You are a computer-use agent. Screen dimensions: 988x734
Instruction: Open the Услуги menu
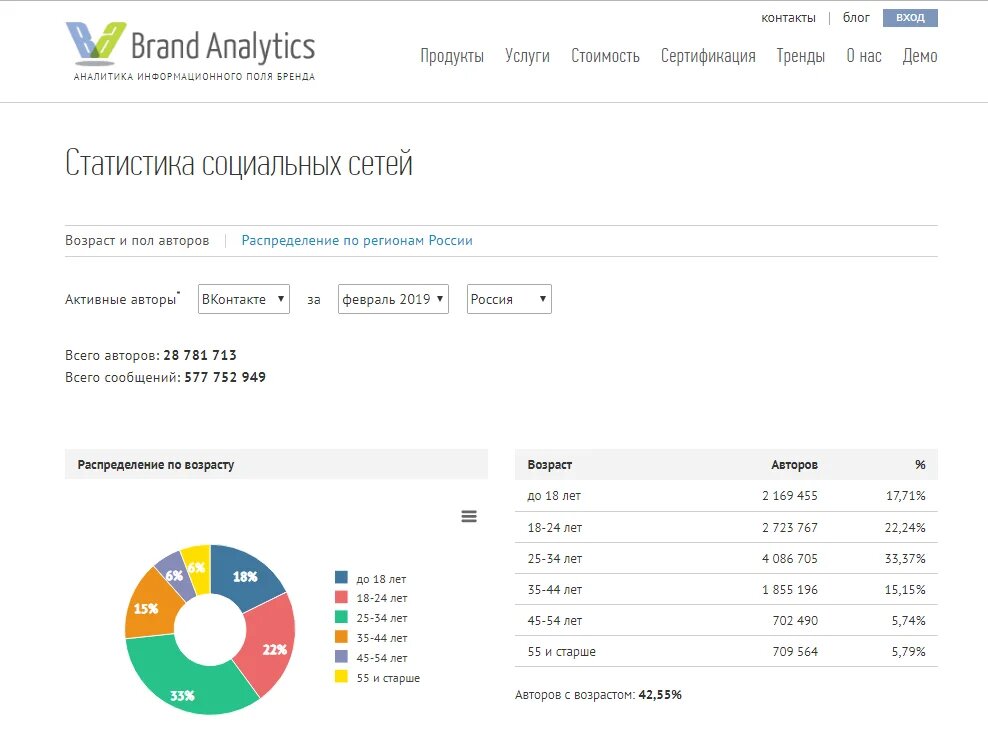click(527, 57)
